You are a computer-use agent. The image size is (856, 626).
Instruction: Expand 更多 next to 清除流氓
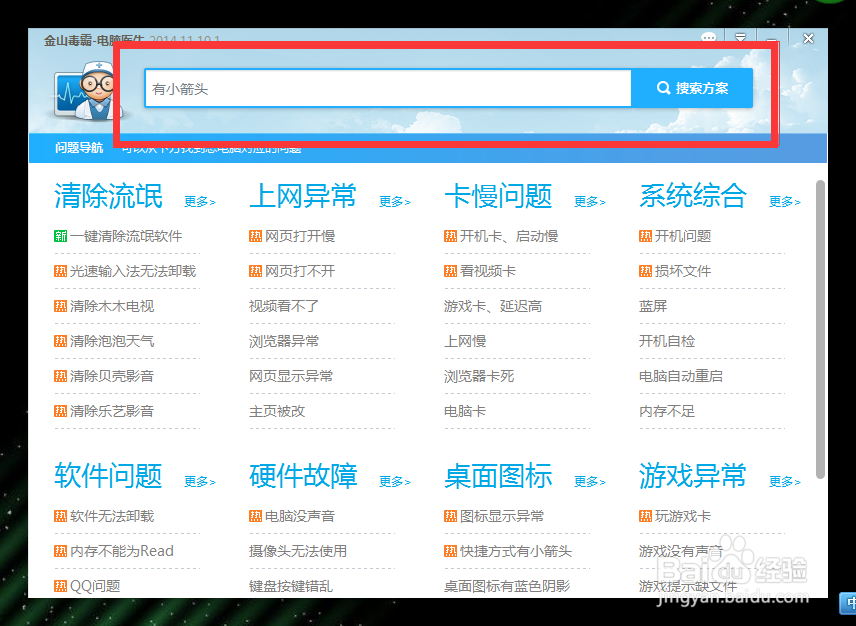point(200,201)
